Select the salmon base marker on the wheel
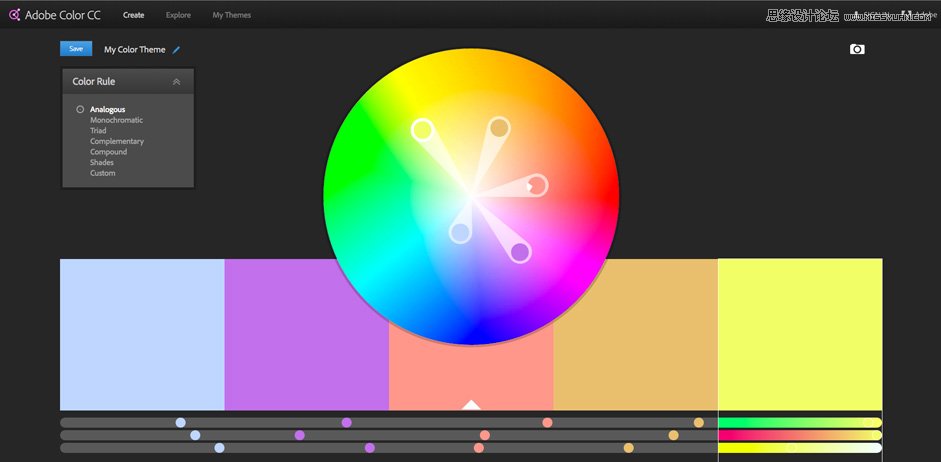This screenshot has width=941, height=462. 537,185
